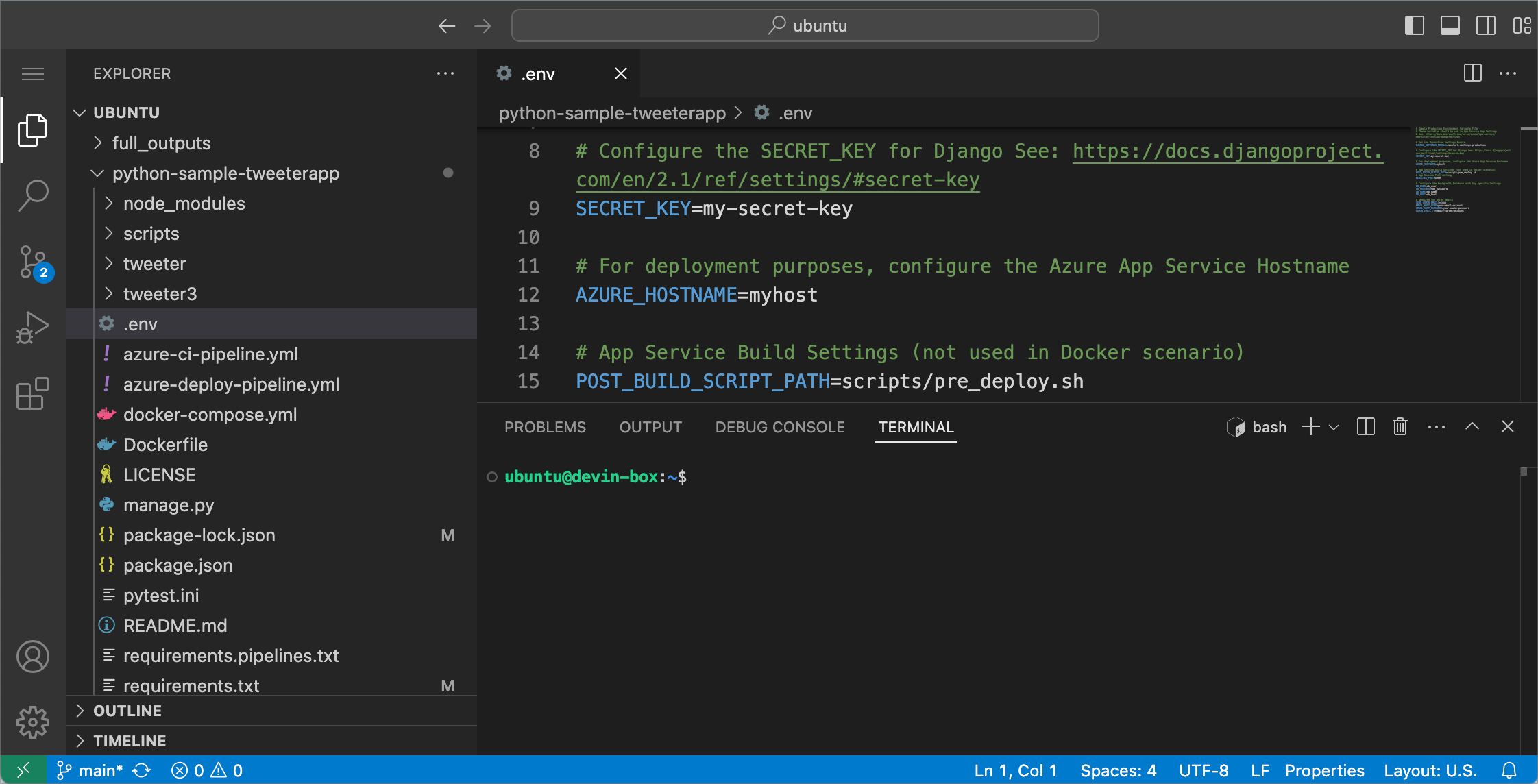The width and height of the screenshot is (1538, 784).
Task: Switch to the DEBUG CONSOLE tab
Action: 779,427
